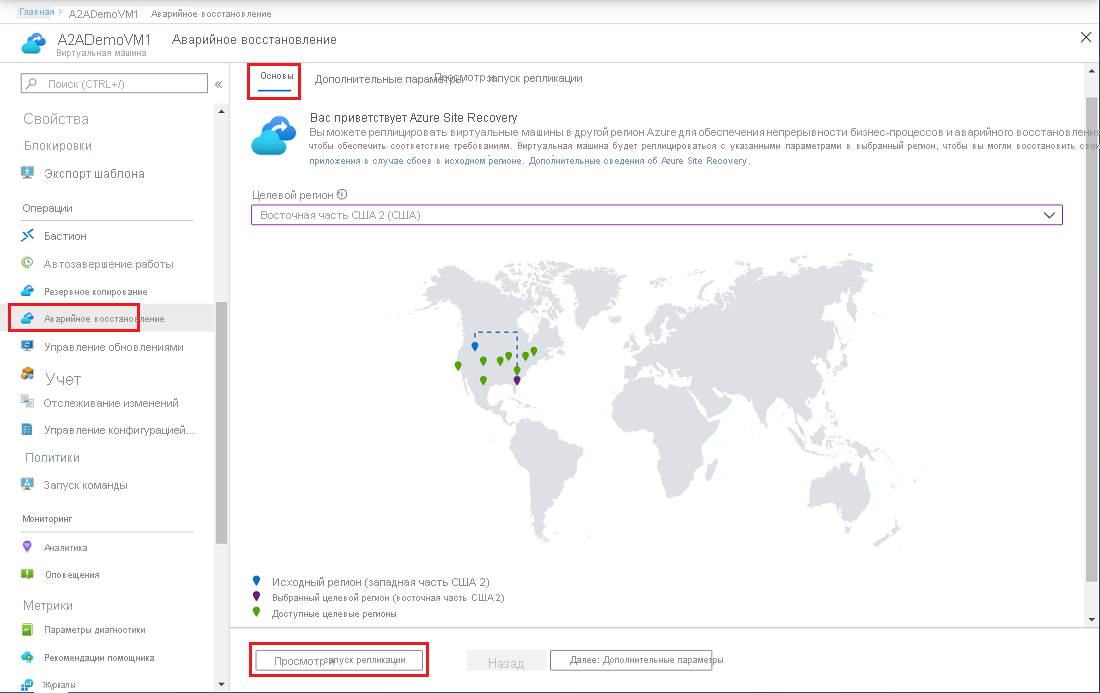
Task: Click the heading Вас приветствует Azure Site Recovery
Action: (x=413, y=117)
